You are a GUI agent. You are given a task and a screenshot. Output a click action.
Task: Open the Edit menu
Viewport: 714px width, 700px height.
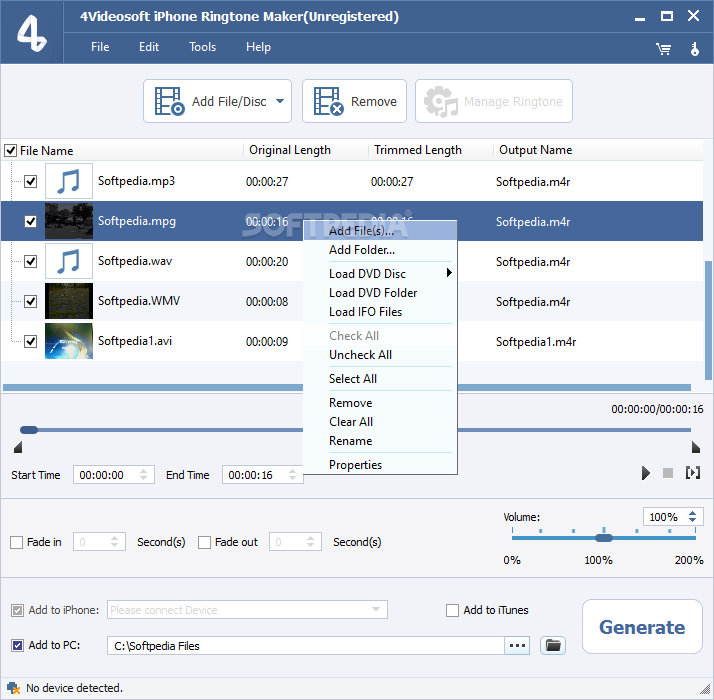[148, 47]
